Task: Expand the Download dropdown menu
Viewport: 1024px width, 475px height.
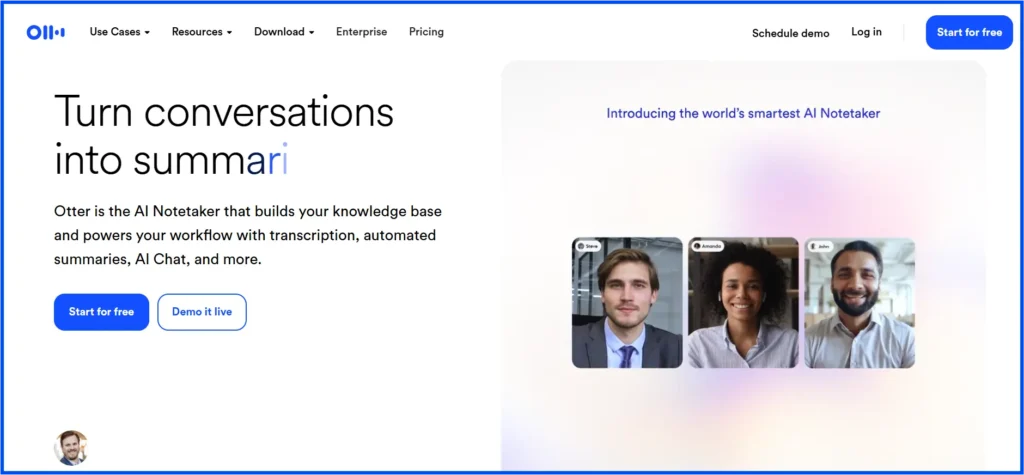Action: (284, 32)
